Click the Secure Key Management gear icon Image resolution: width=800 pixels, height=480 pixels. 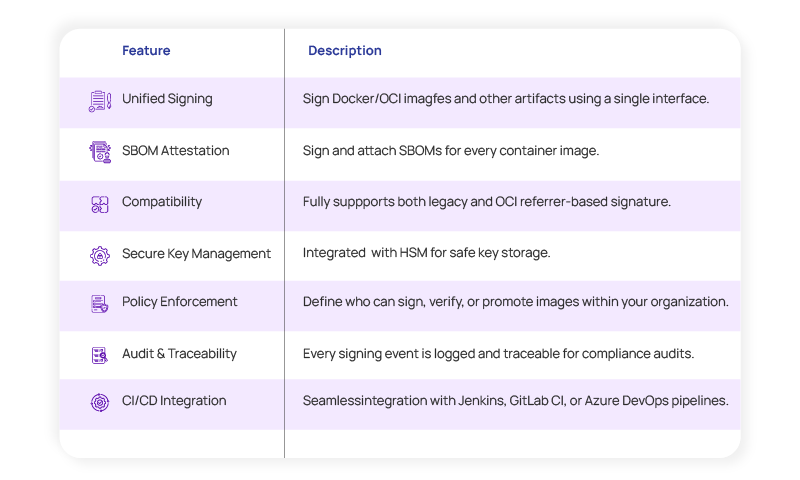[100, 255]
